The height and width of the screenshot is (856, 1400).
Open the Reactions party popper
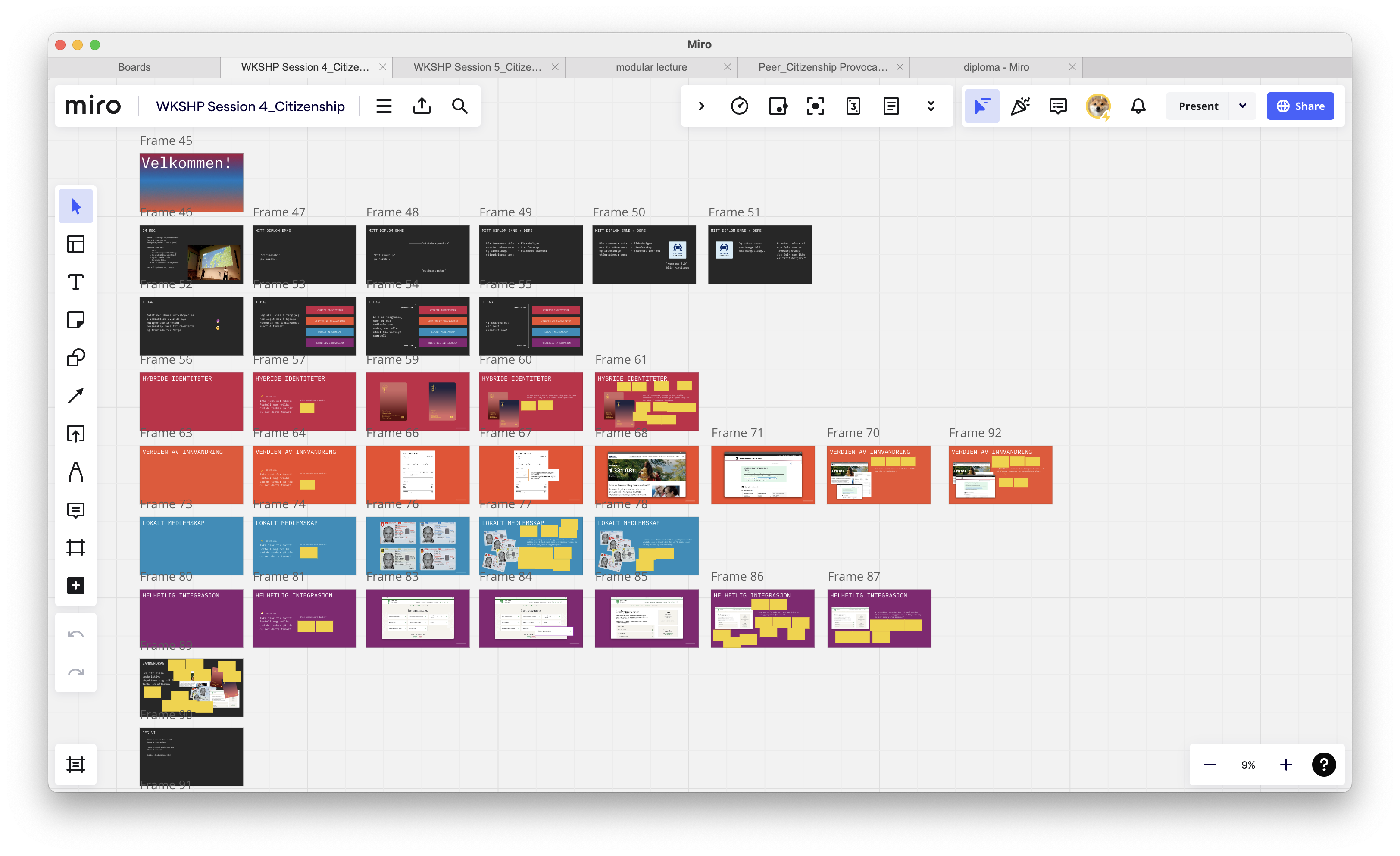[1020, 106]
